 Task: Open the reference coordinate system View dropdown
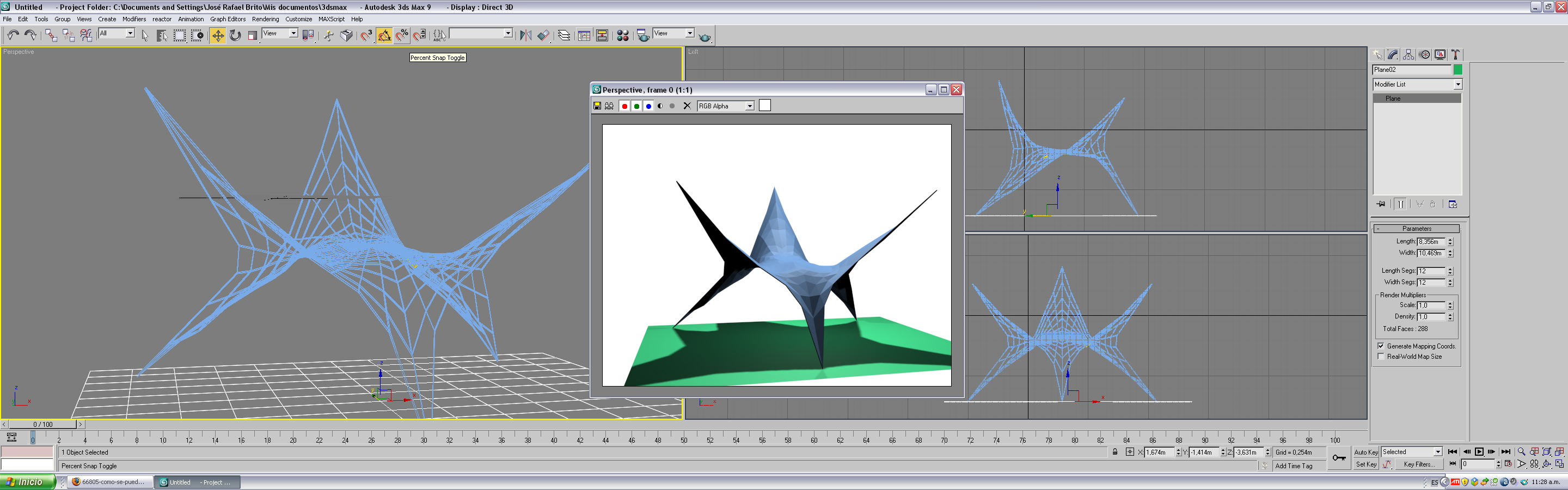click(x=280, y=33)
